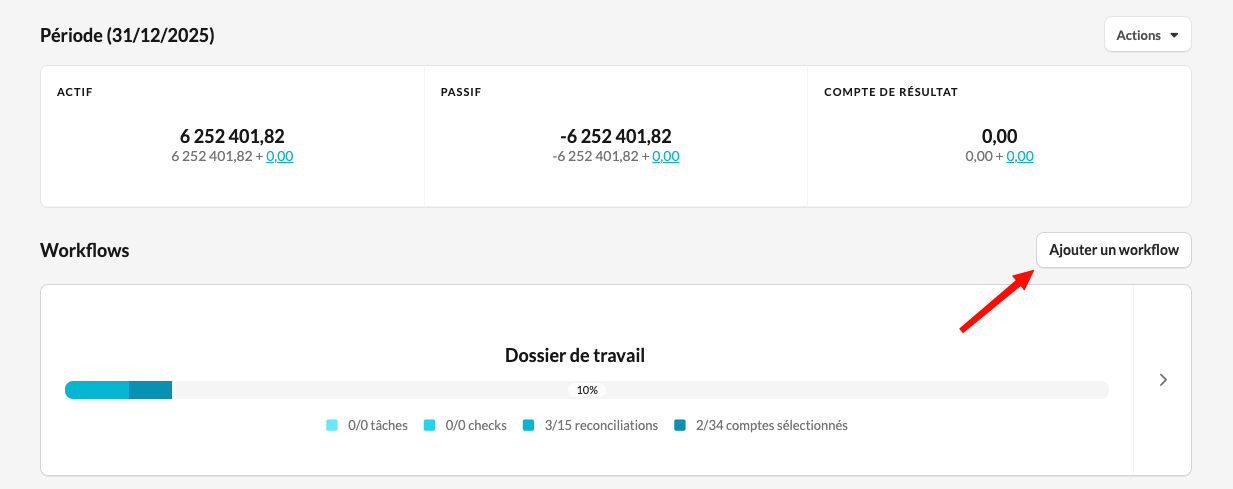This screenshot has width=1233, height=489.
Task: Click the Période (31/12/2025) heading
Action: [127, 35]
